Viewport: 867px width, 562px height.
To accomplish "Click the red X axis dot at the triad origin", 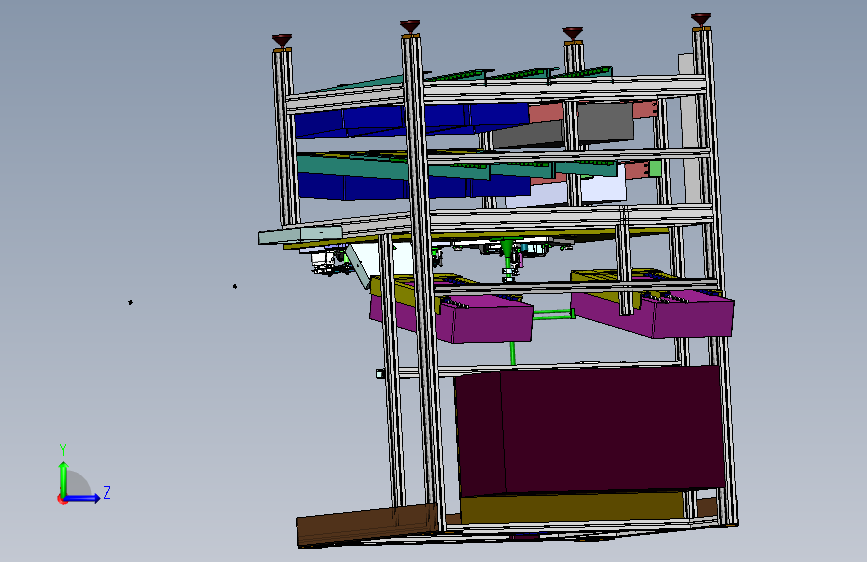I will (62, 499).
